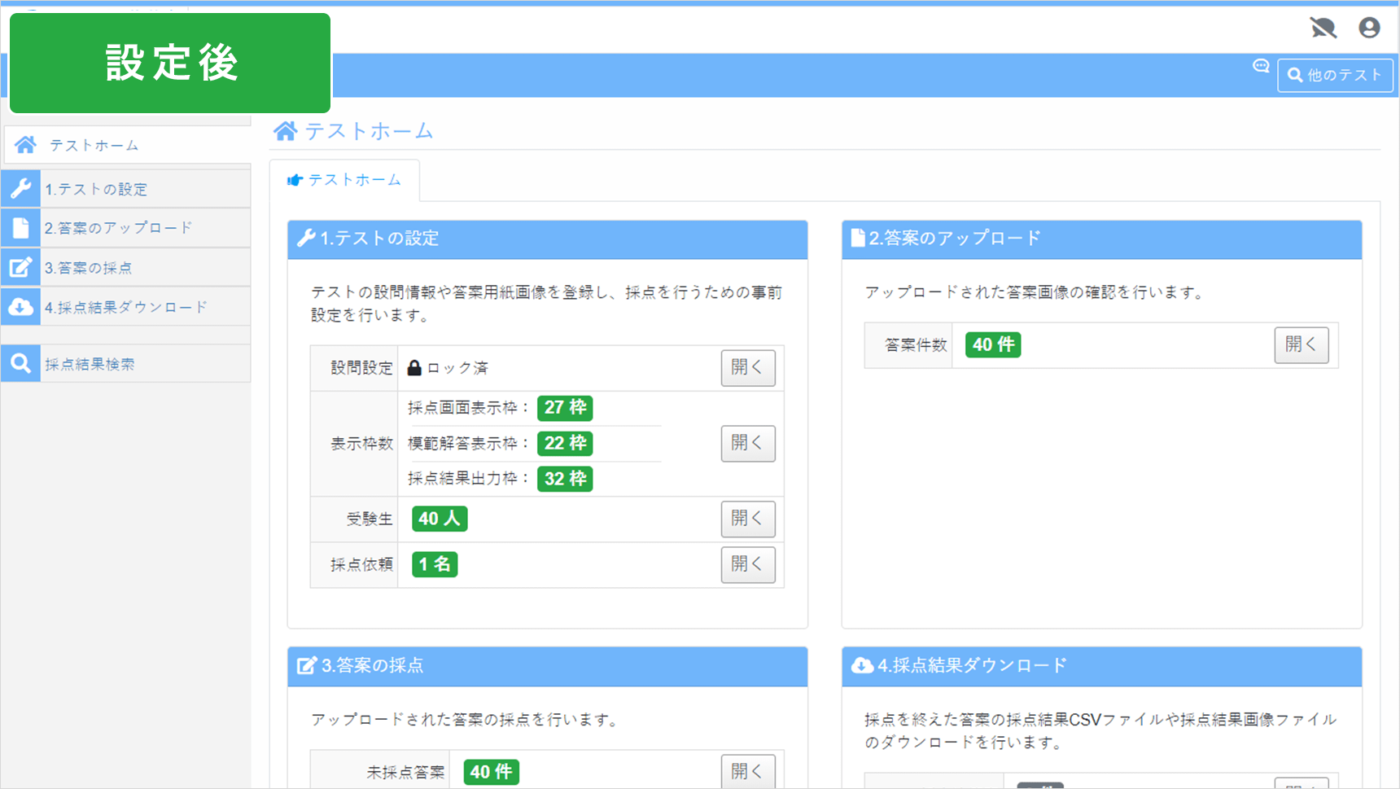Click wrench icon in 1.テストの設定 panel header
The height and width of the screenshot is (789, 1400).
(x=306, y=238)
